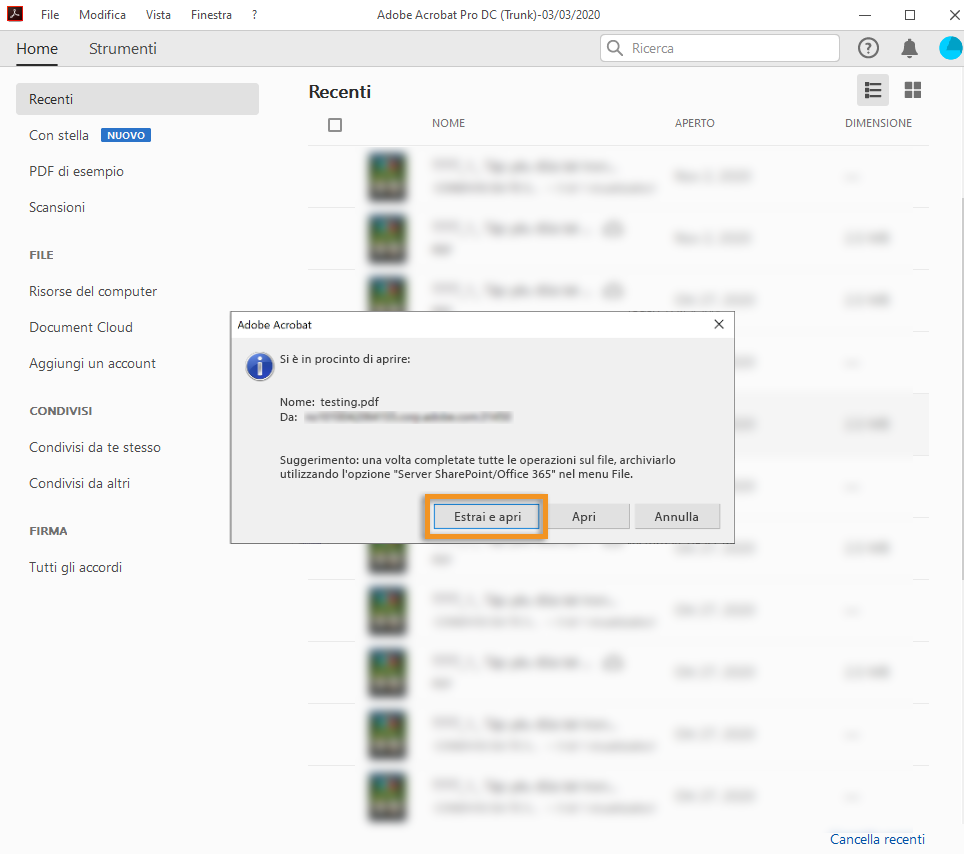Open the Modifica menu
This screenshot has width=964, height=854.
(102, 14)
